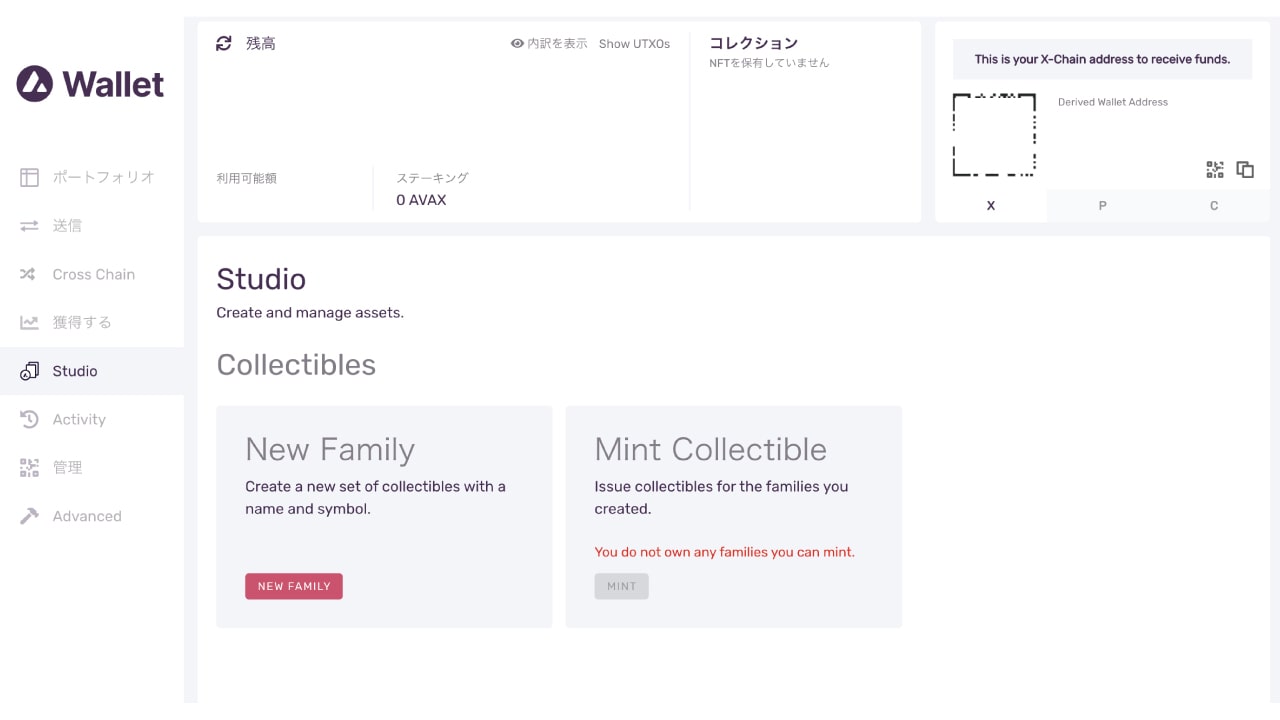Click the Cross Chain shuffle icon
Image resolution: width=1280 pixels, height=720 pixels.
[29, 274]
